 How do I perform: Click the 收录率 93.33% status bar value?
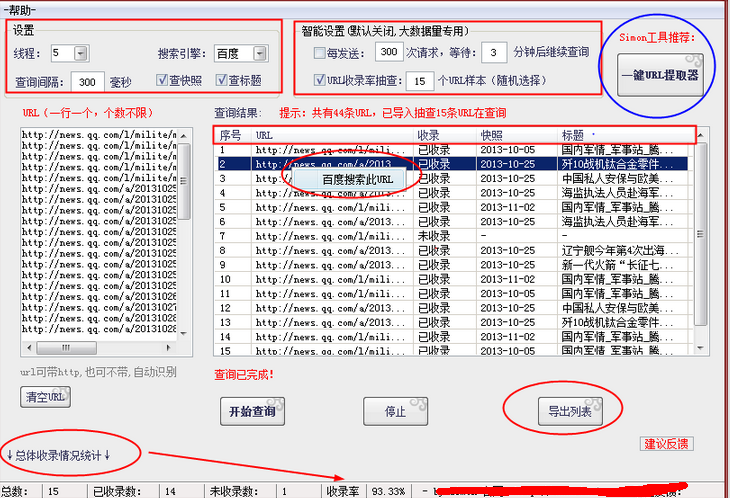[x=389, y=491]
